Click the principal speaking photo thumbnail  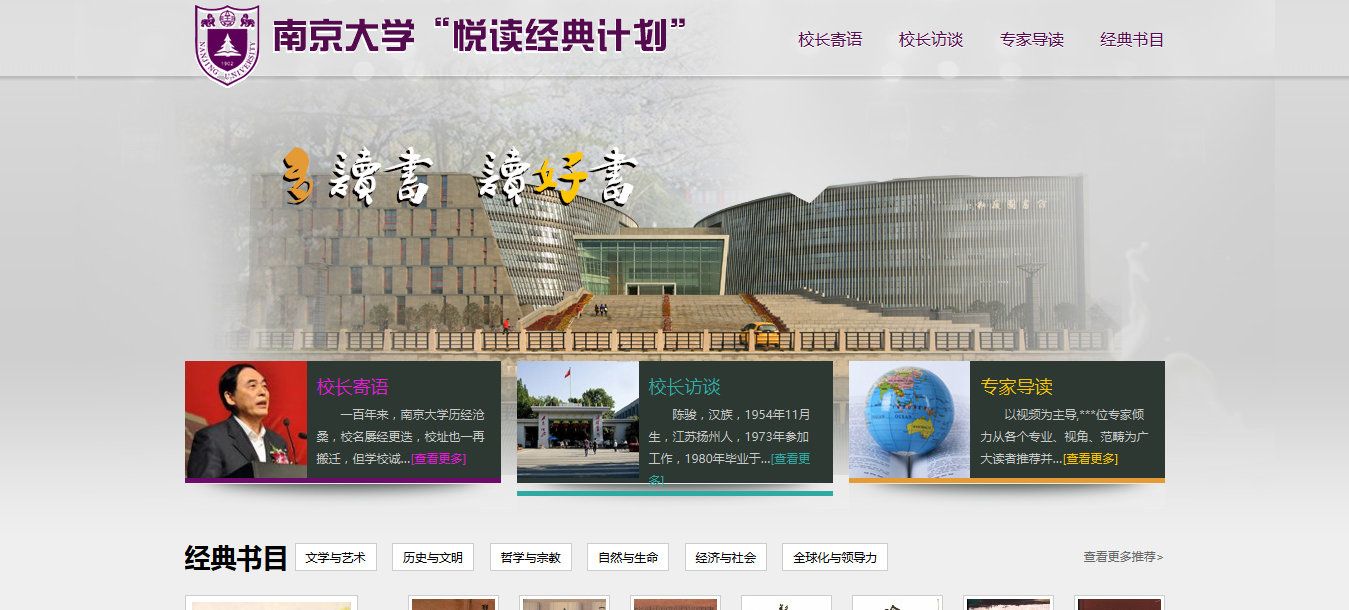coord(246,420)
